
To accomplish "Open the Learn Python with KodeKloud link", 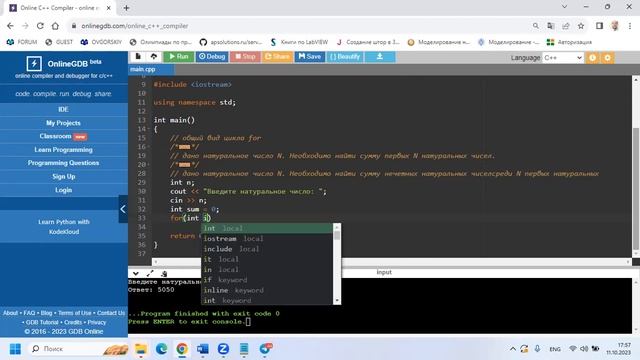I will click(x=64, y=227).
